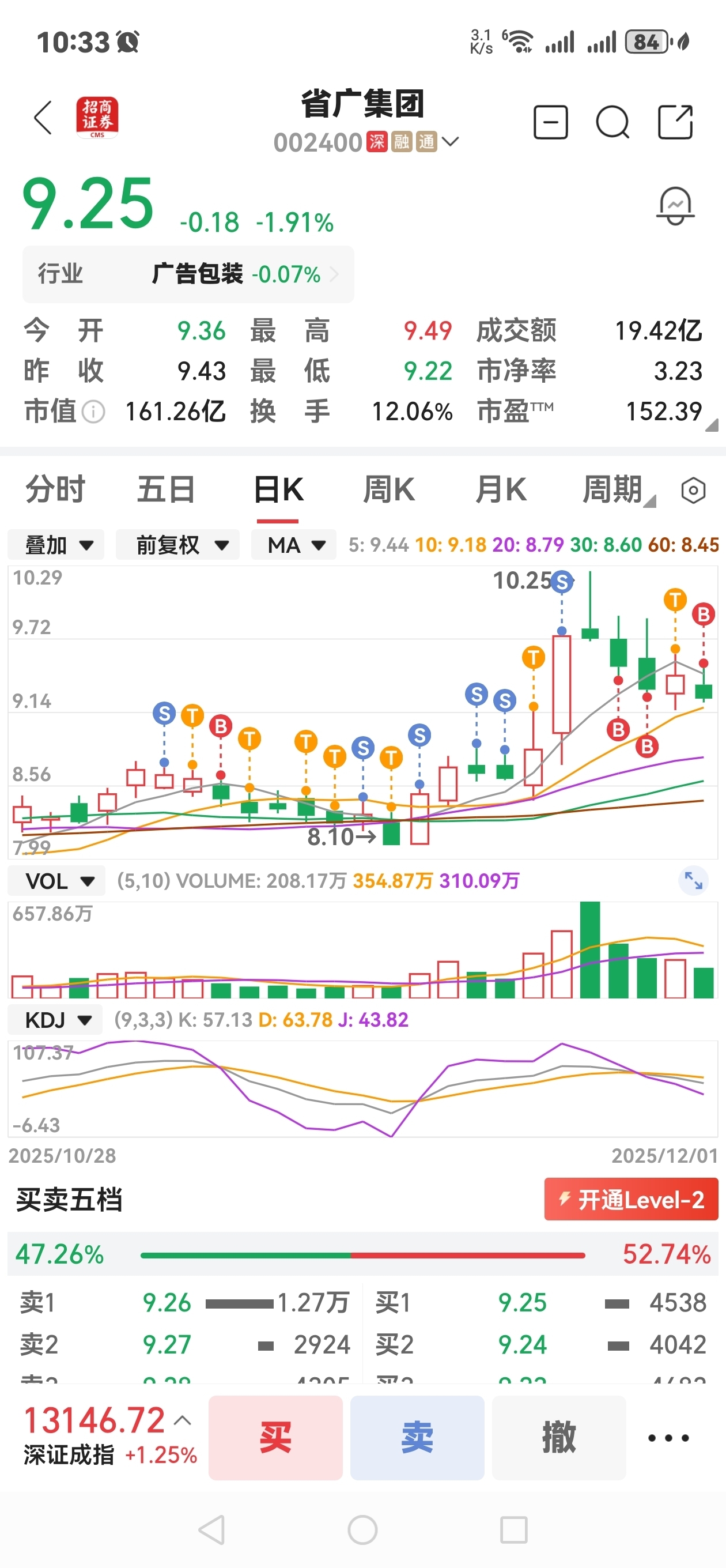Open market cap info icon
The image size is (726, 1568).
click(x=93, y=412)
